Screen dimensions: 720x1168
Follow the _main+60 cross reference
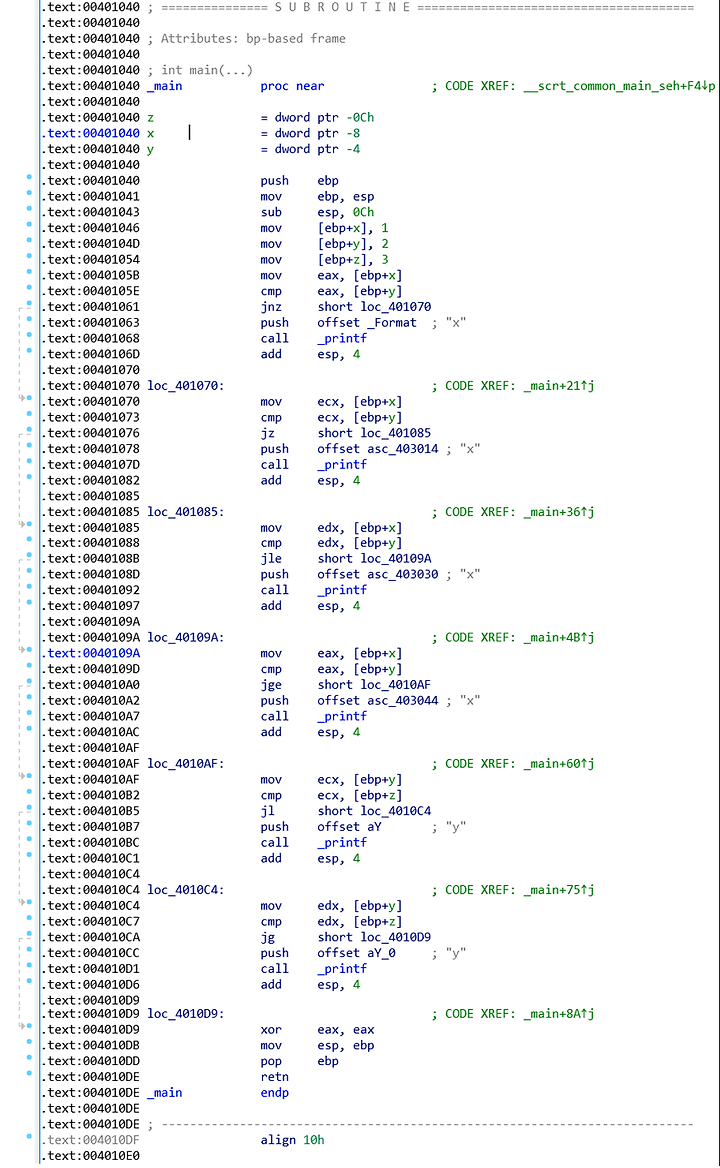point(558,764)
